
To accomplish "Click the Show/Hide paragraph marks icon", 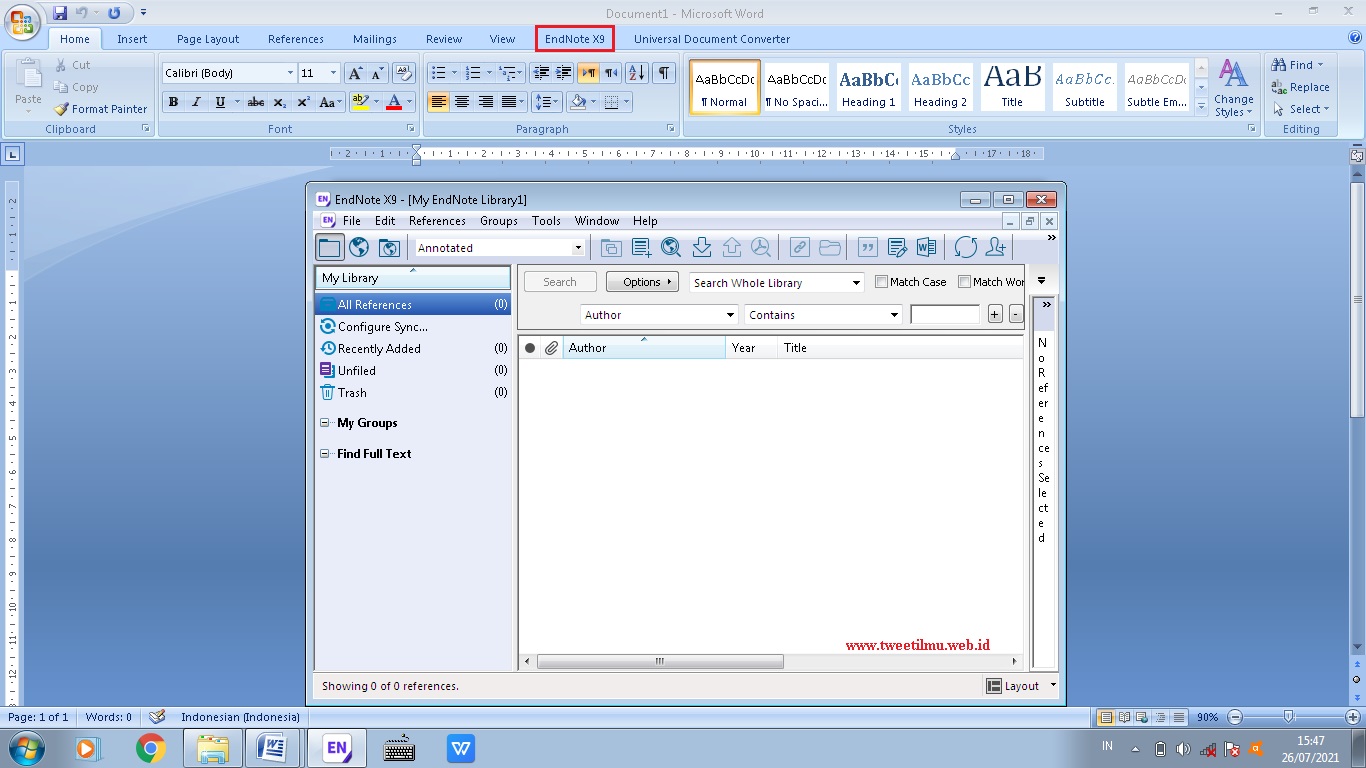I will [x=663, y=73].
